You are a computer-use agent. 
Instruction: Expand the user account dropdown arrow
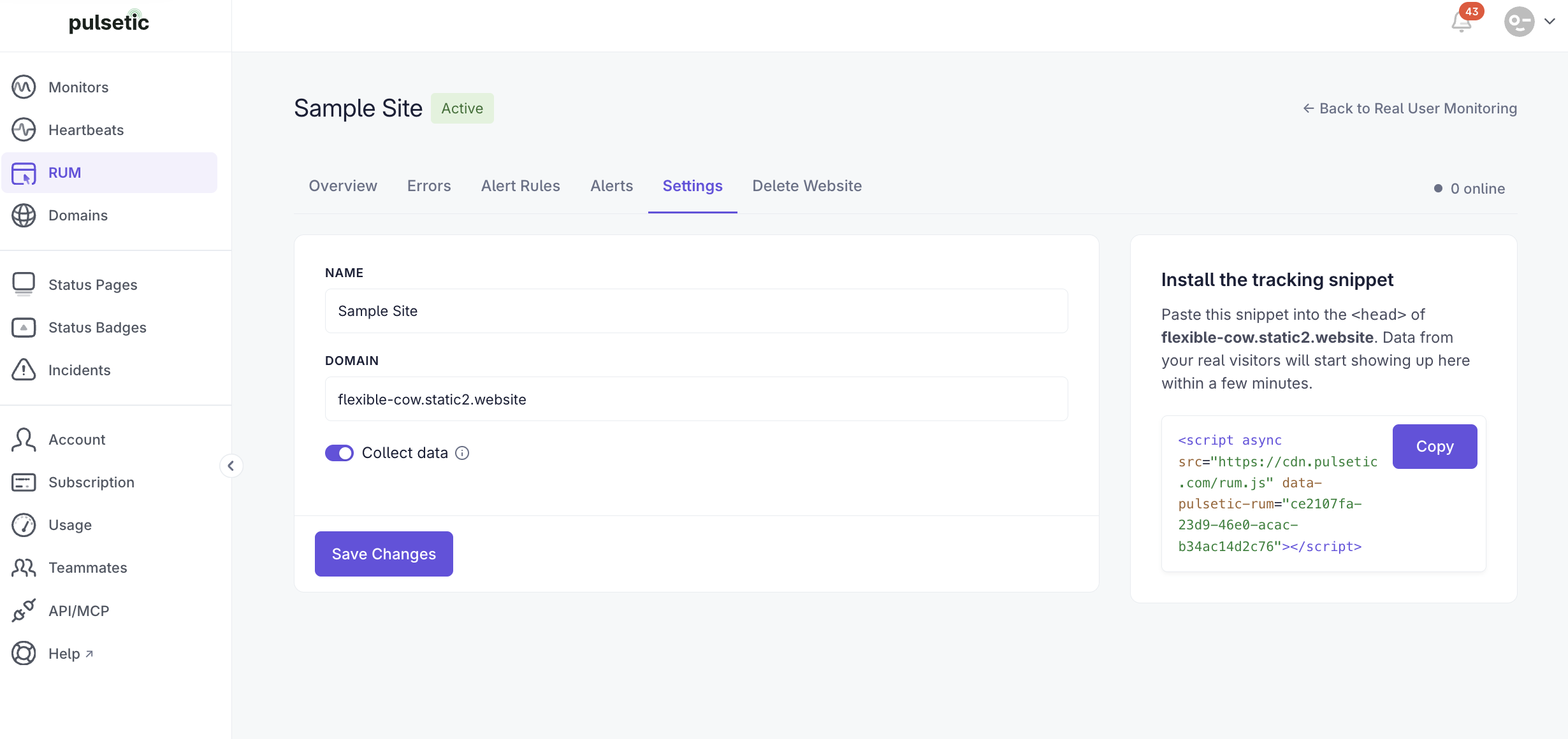[1550, 22]
